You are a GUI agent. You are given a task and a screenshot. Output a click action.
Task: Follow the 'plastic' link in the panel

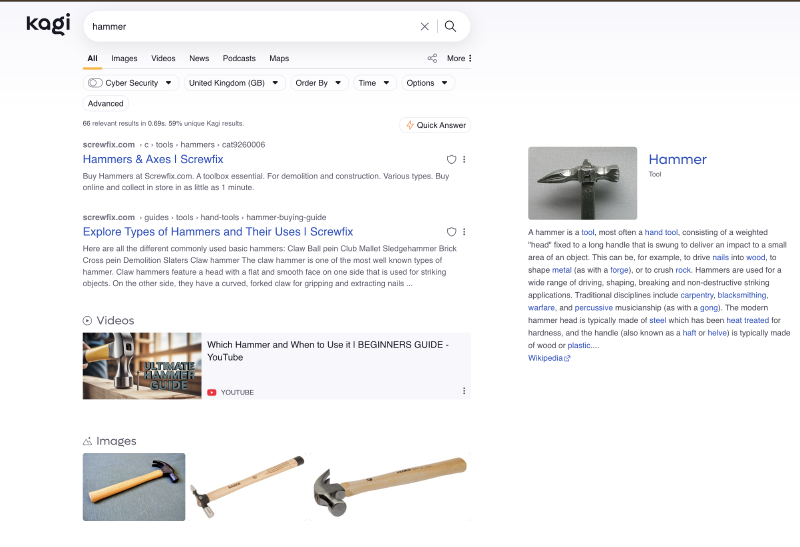(579, 345)
